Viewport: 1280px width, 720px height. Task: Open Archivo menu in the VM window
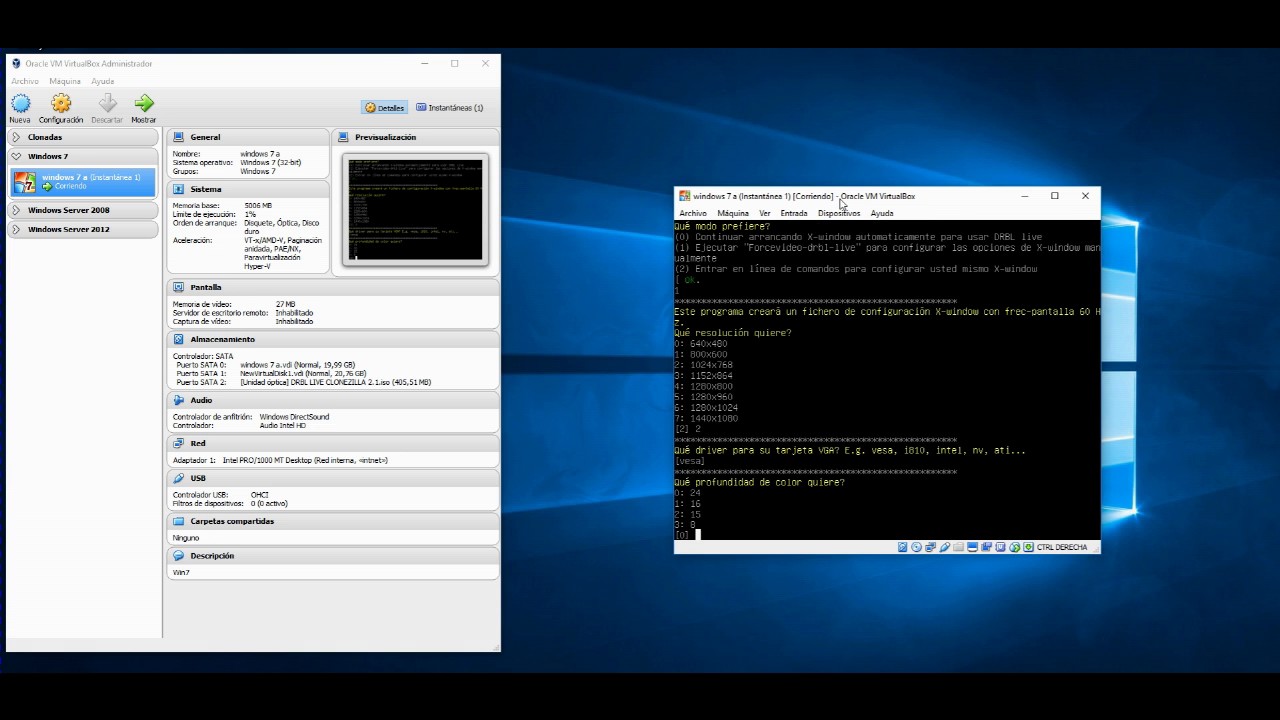coord(693,213)
